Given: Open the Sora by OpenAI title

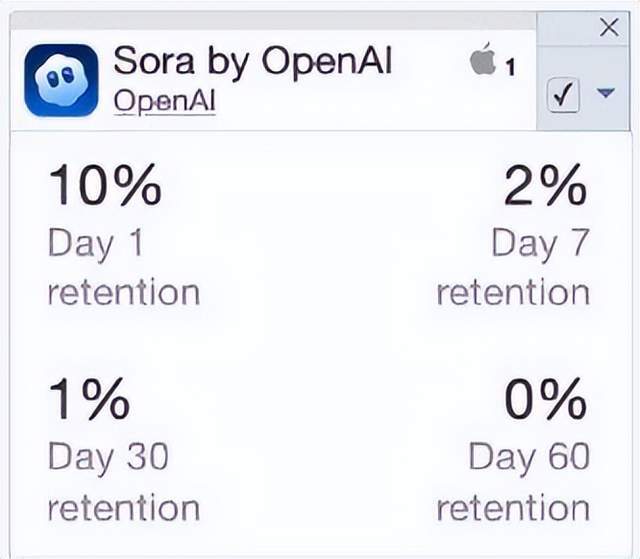Looking at the screenshot, I should tap(253, 61).
